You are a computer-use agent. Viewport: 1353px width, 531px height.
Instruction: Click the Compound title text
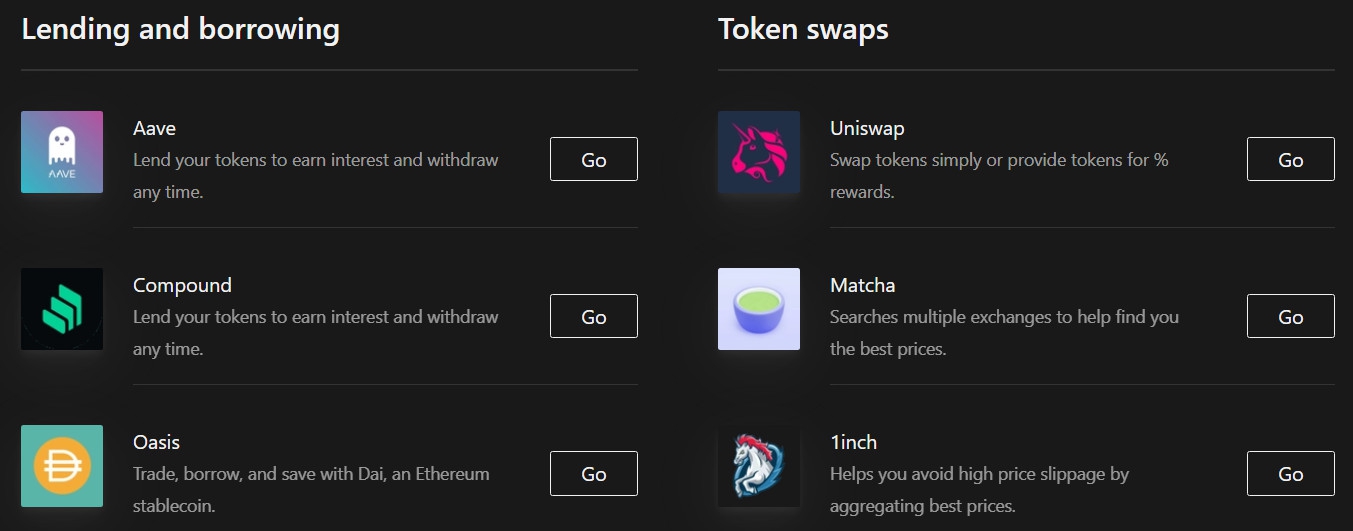click(182, 285)
